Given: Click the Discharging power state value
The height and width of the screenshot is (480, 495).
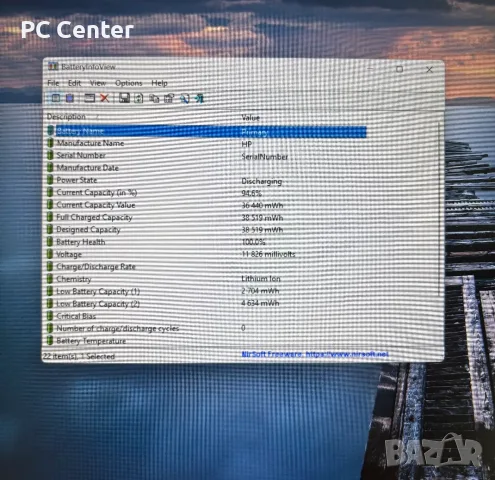Looking at the screenshot, I should click(x=262, y=181).
